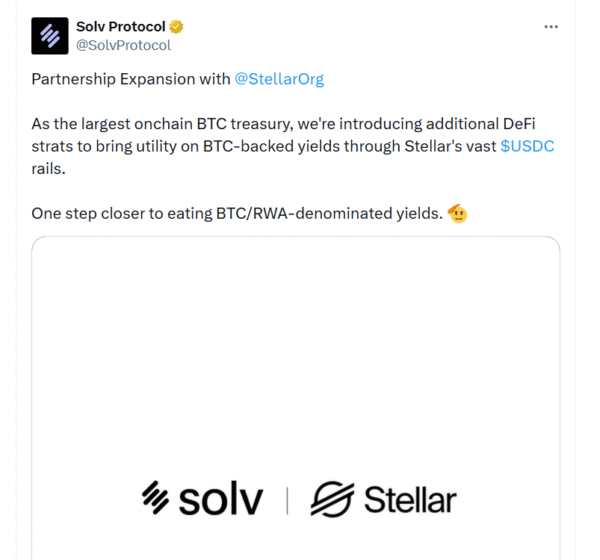Open the @SolvProtocol handle link
Image resolution: width=600 pixels, height=560 pixels.
click(123, 45)
